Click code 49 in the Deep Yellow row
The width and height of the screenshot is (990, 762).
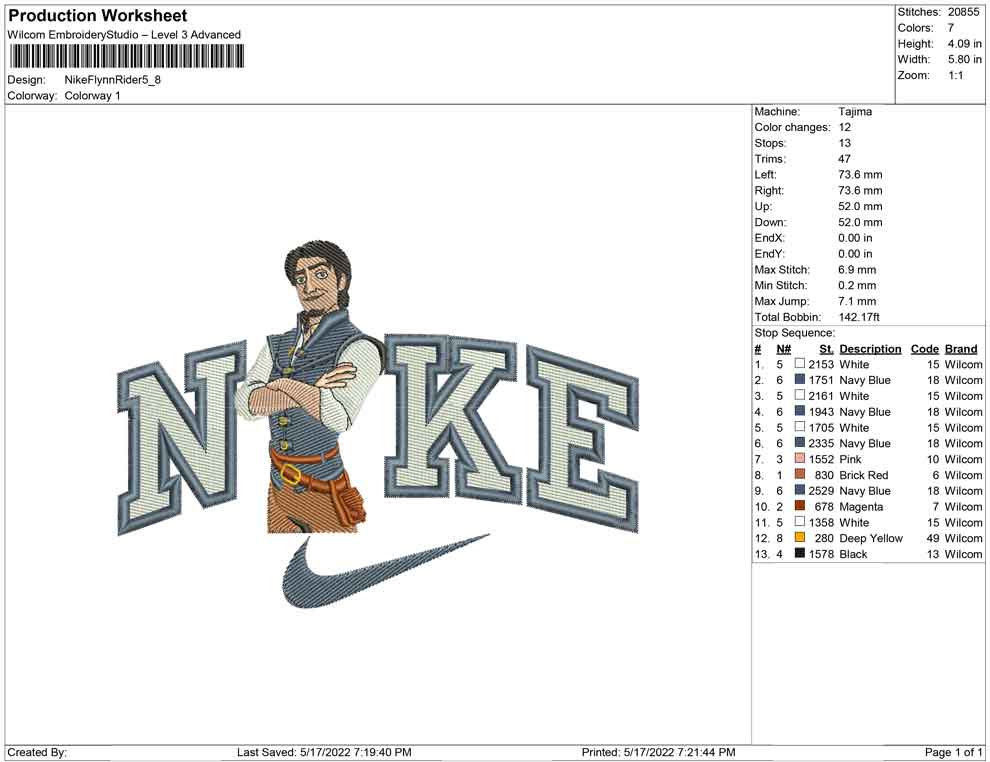click(933, 538)
